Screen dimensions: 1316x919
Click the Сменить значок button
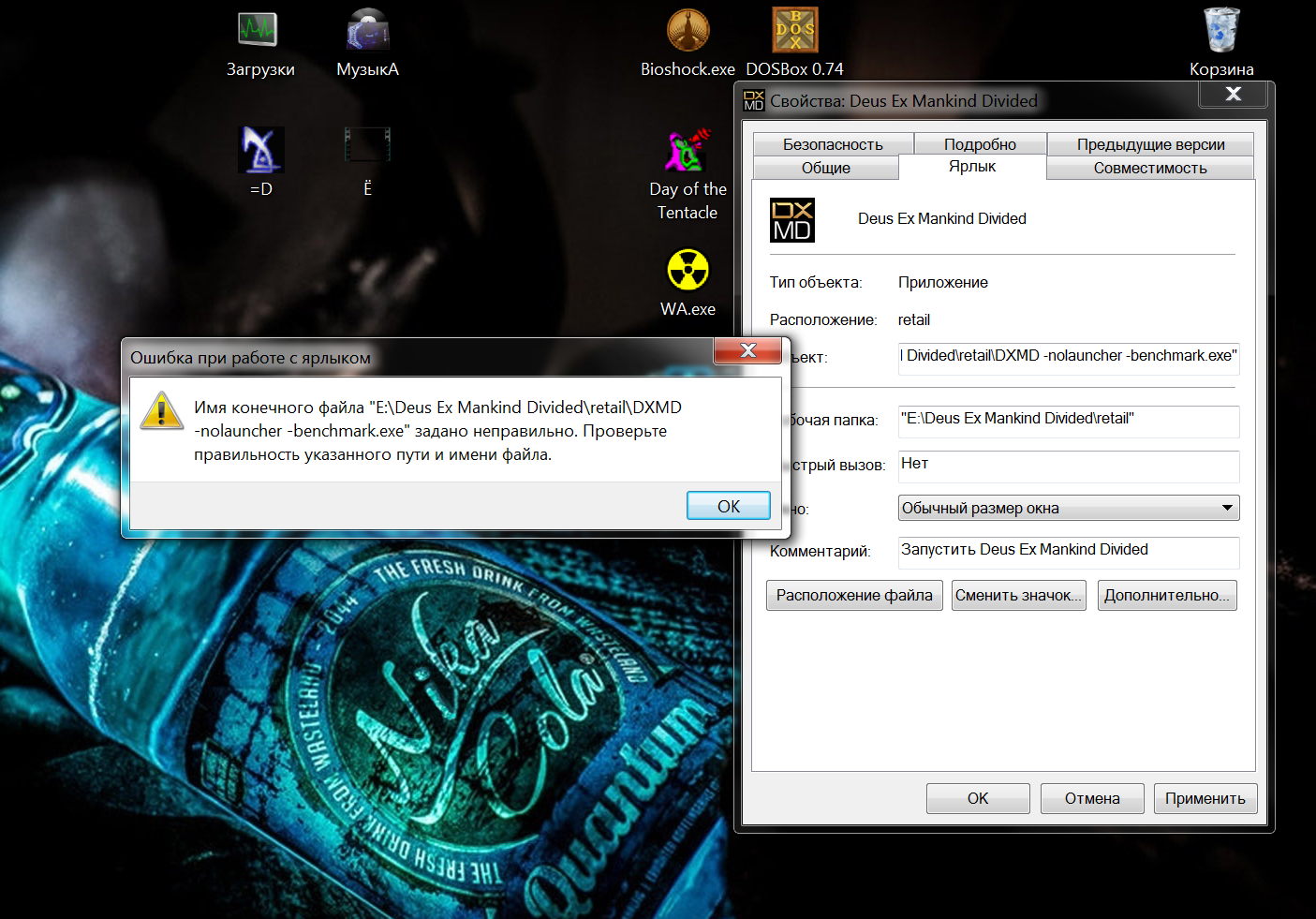coord(1018,596)
